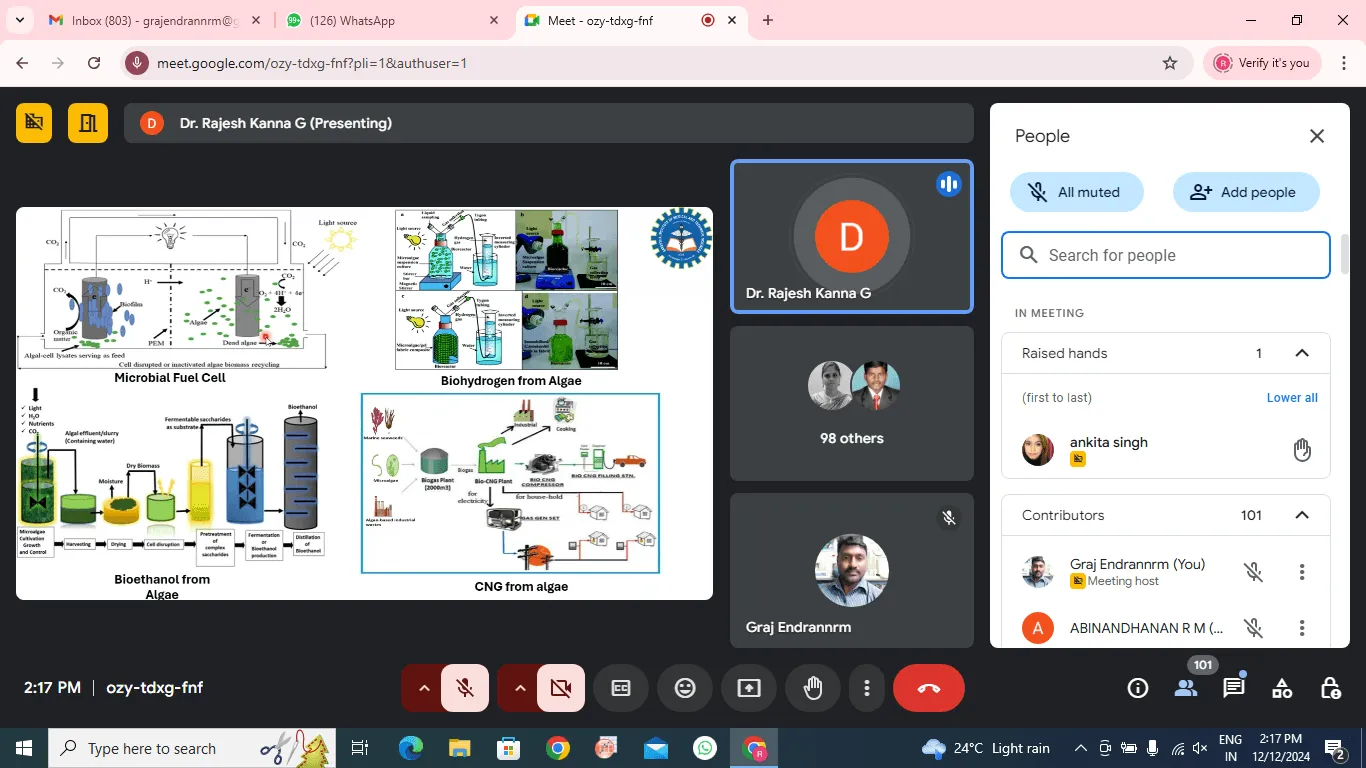1366x768 pixels.
Task: Switch to the WhatsApp browser tab
Action: coord(392,20)
